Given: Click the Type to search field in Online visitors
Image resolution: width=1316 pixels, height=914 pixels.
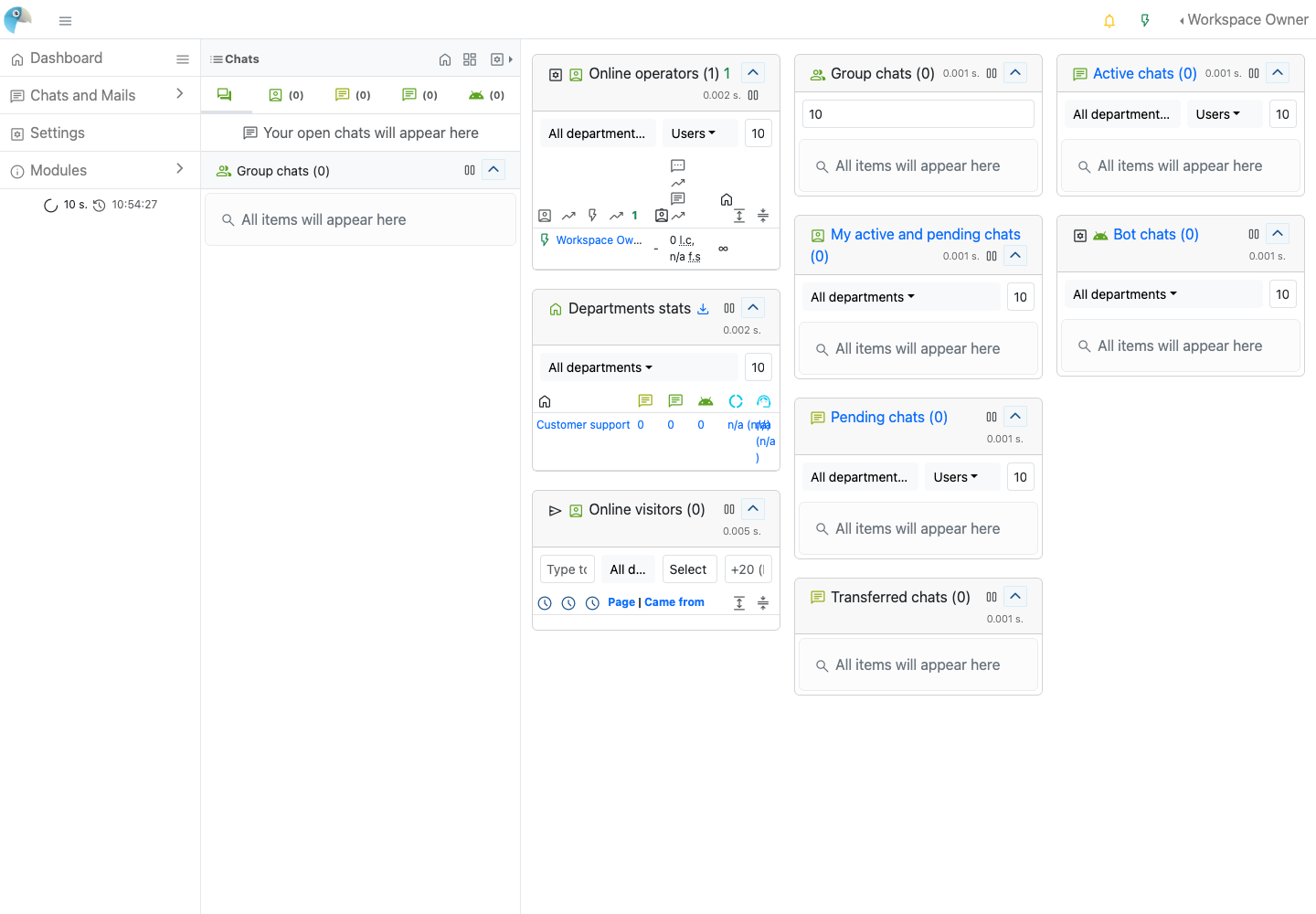Looking at the screenshot, I should click(x=568, y=569).
